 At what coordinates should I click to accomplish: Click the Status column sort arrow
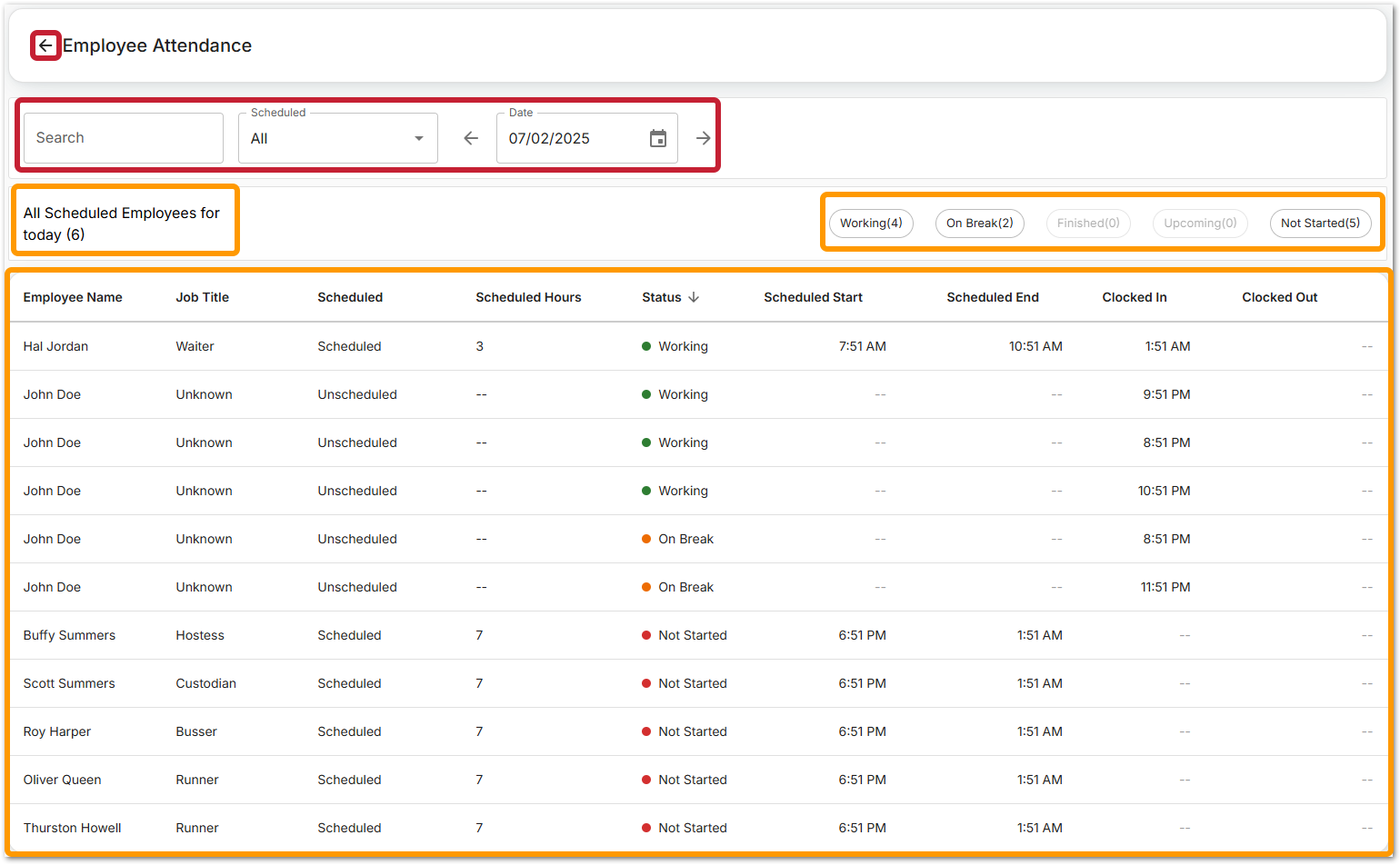(694, 297)
